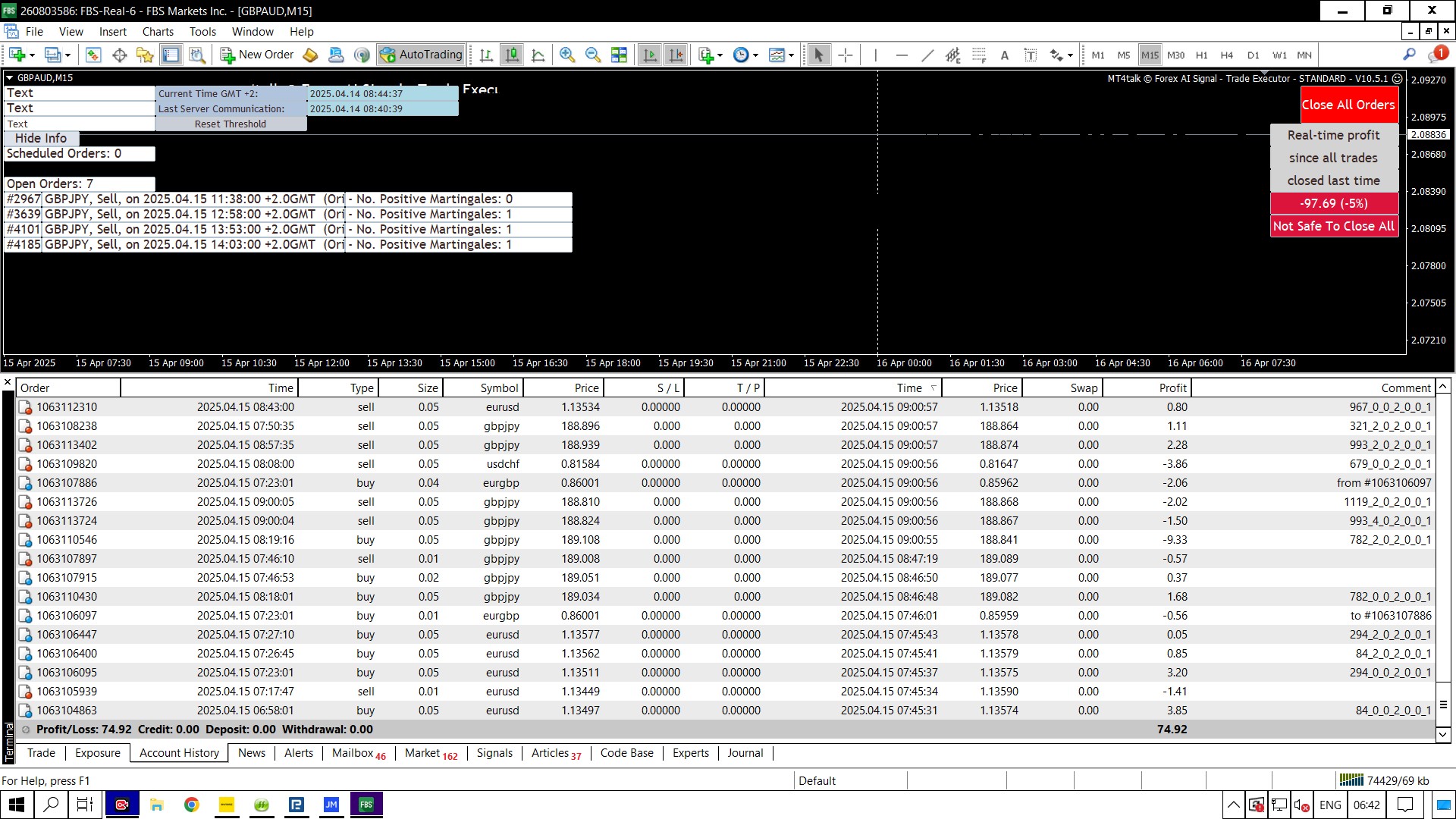The width and height of the screenshot is (1456, 819).
Task: Click the New Order button
Action: (257, 55)
